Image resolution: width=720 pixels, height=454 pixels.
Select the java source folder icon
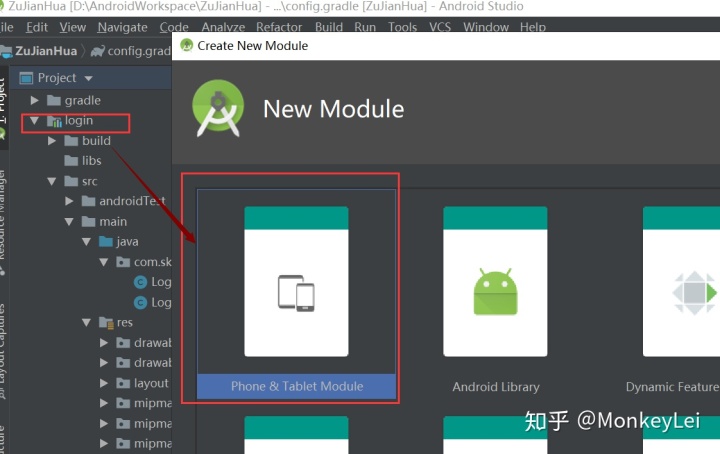(x=106, y=241)
